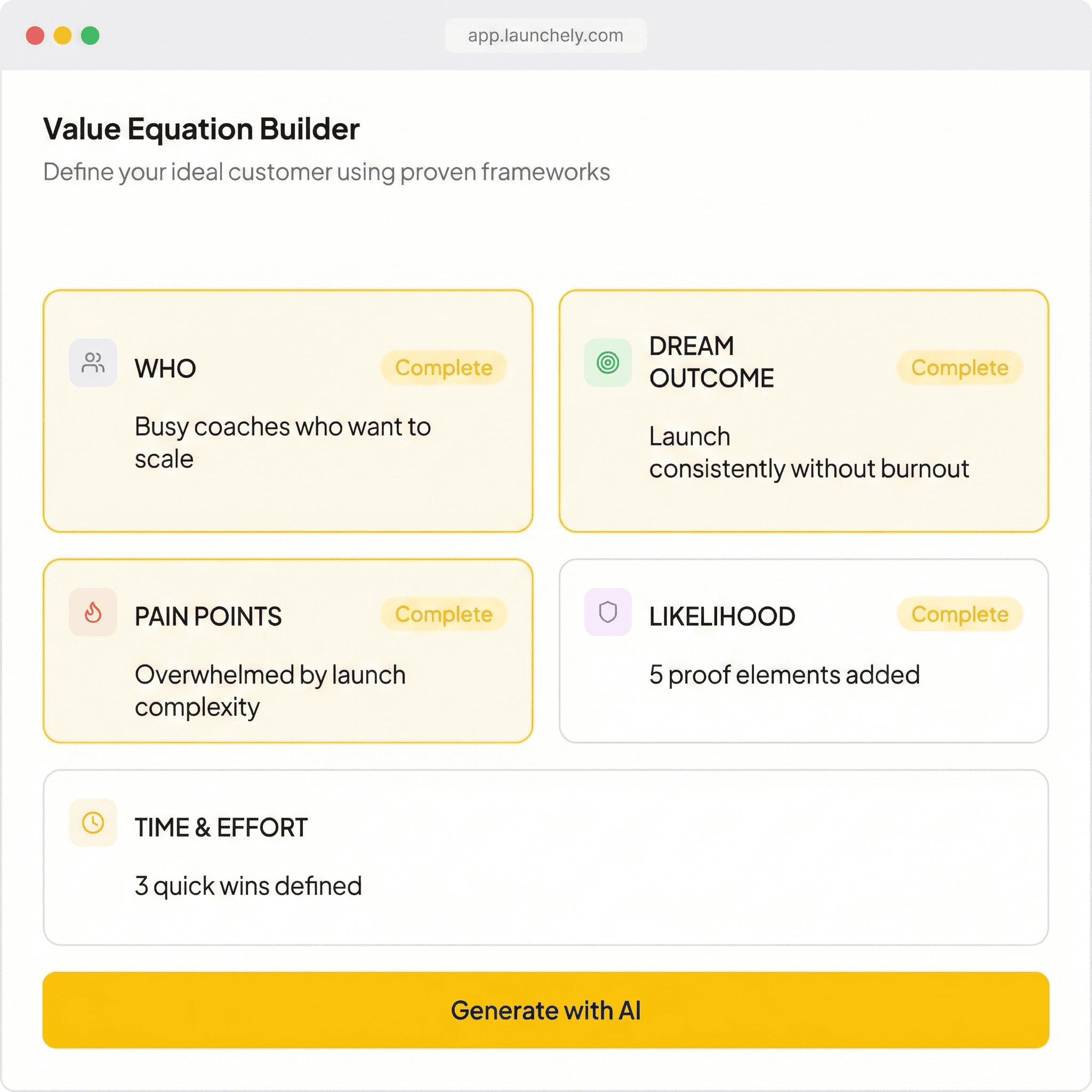Toggle the Complete badge on WHO
The width and height of the screenshot is (1092, 1092).
point(444,368)
